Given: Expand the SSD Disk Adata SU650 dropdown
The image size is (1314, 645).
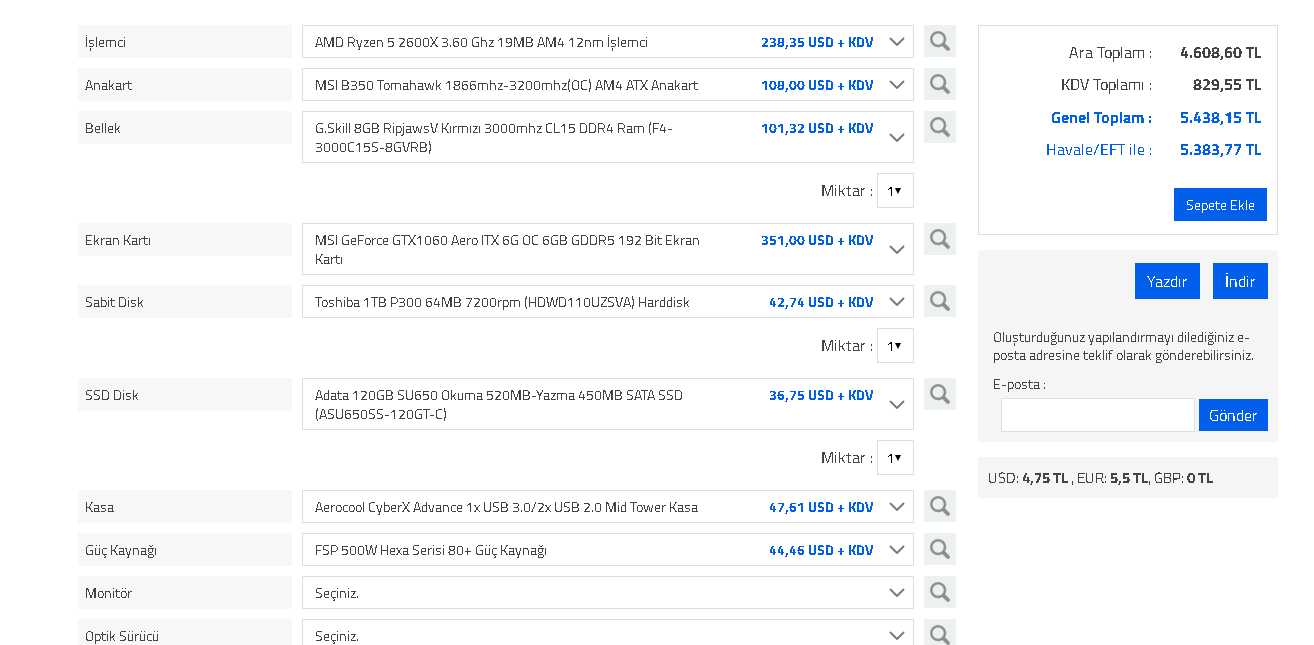Looking at the screenshot, I should [x=608, y=404].
